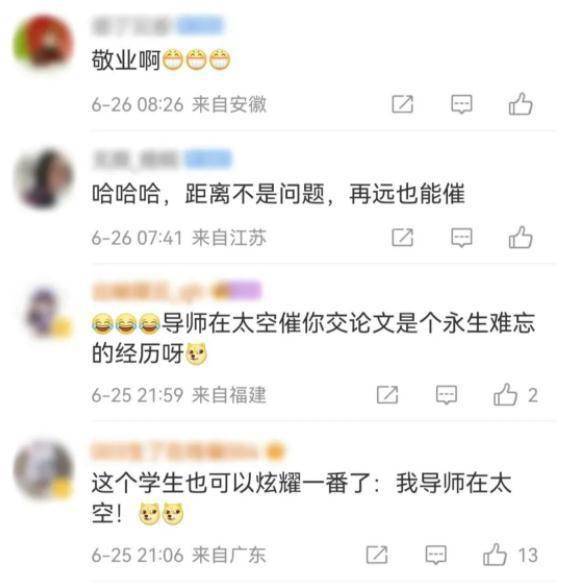Screen dimensions: 565x588
Task: Like the 敬业啊 comment from 安徽
Action: coord(520,104)
